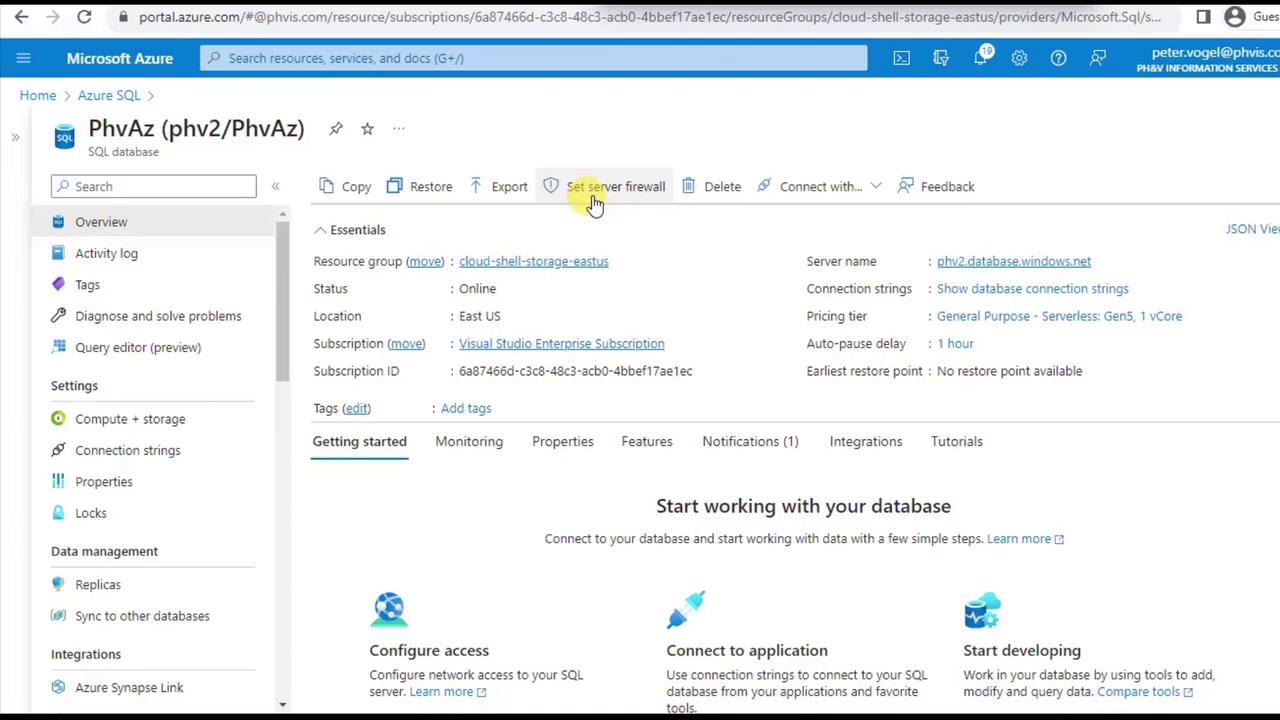Click the Azure global search bar

pyautogui.click(x=534, y=58)
